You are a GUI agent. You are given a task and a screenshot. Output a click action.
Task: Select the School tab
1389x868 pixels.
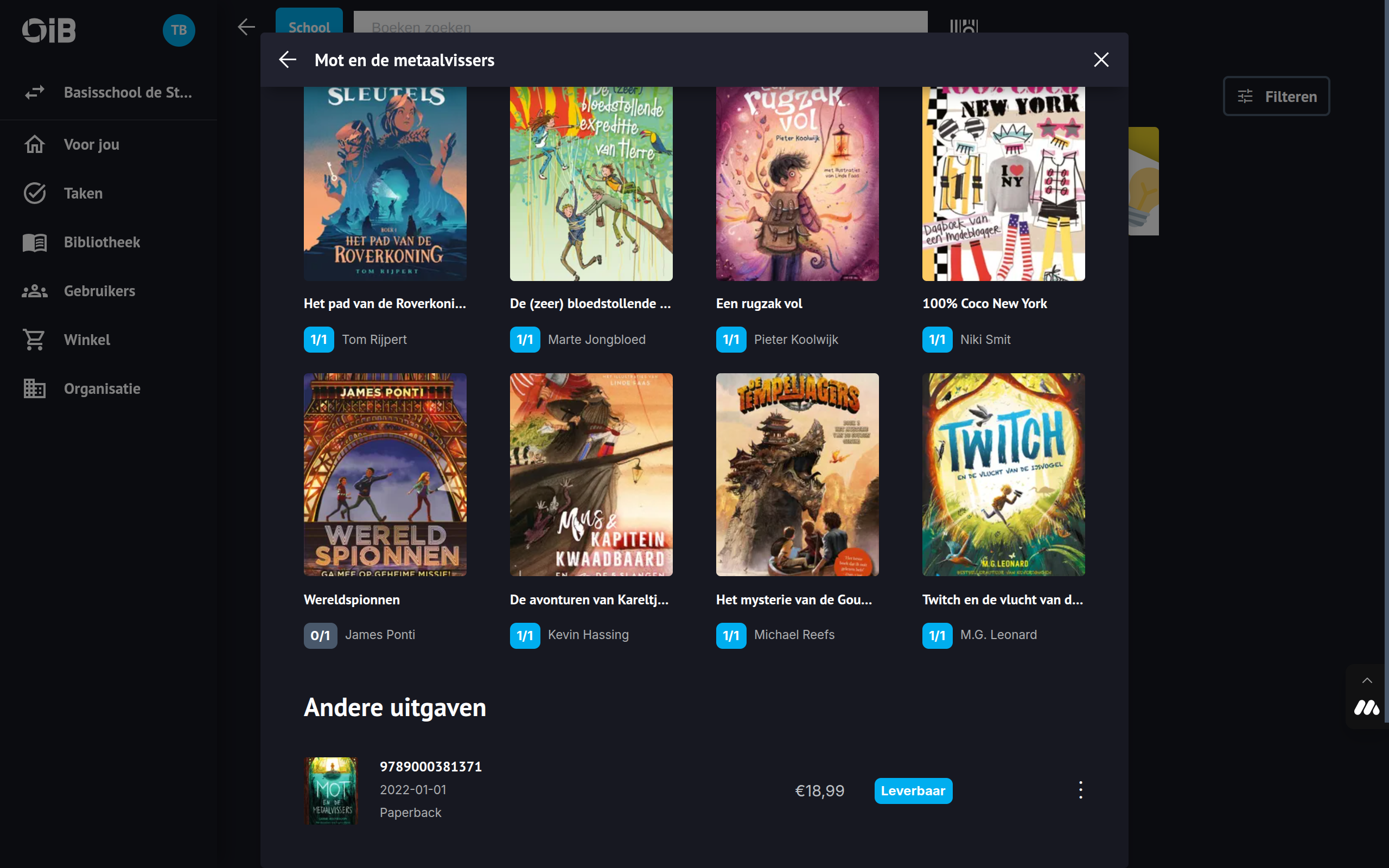[x=309, y=23]
